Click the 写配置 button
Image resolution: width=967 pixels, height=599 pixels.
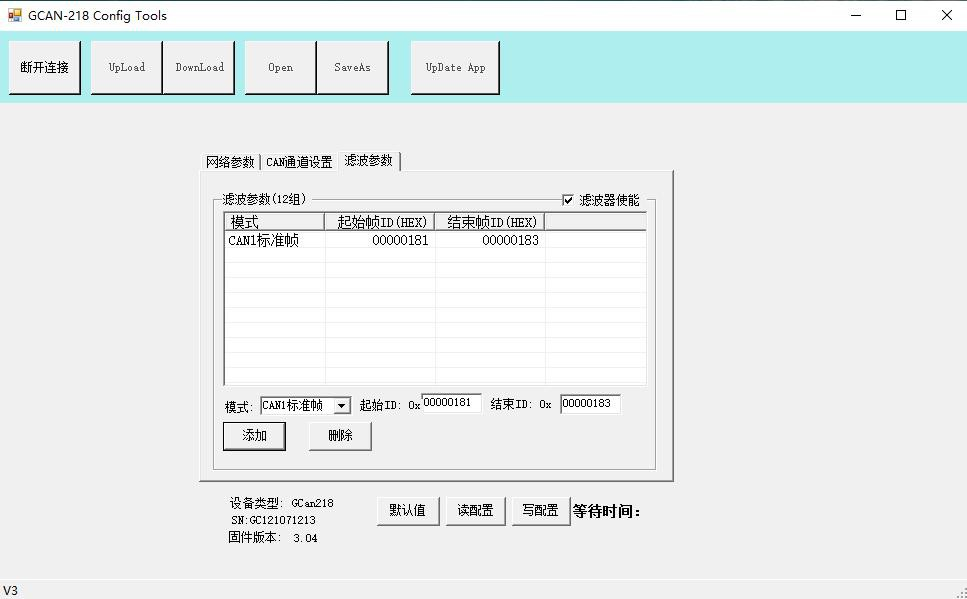[540, 510]
